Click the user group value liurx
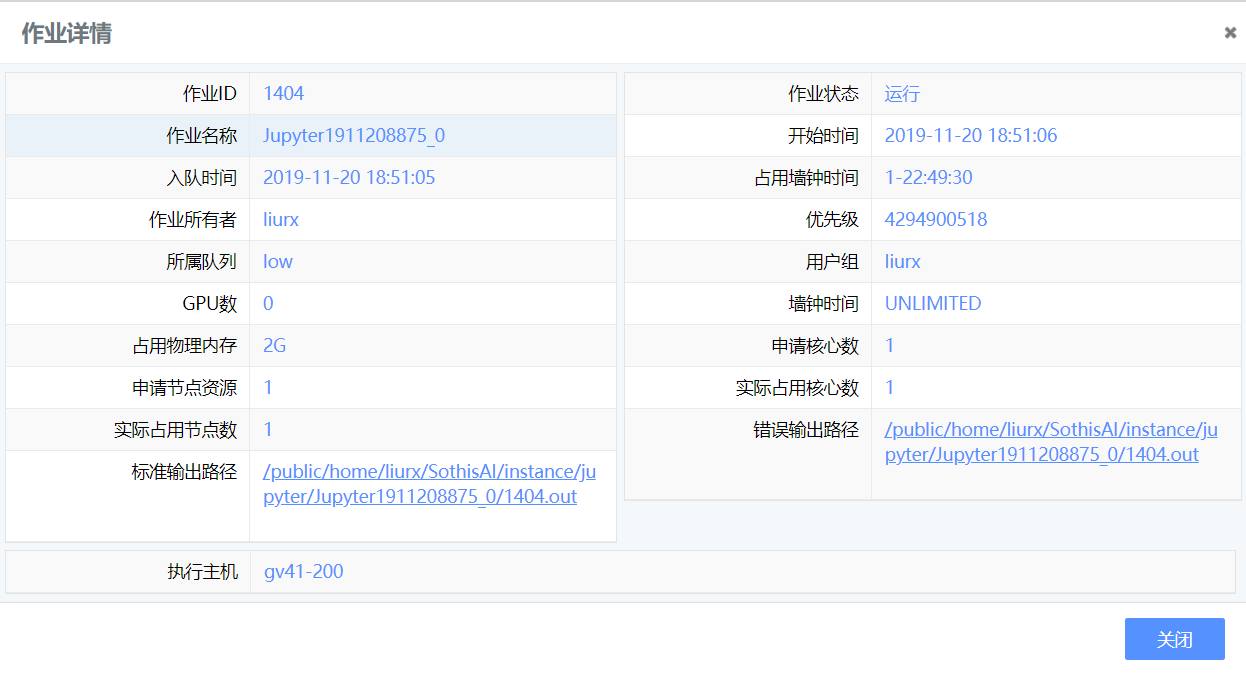This screenshot has height=676, width=1246. tap(902, 262)
